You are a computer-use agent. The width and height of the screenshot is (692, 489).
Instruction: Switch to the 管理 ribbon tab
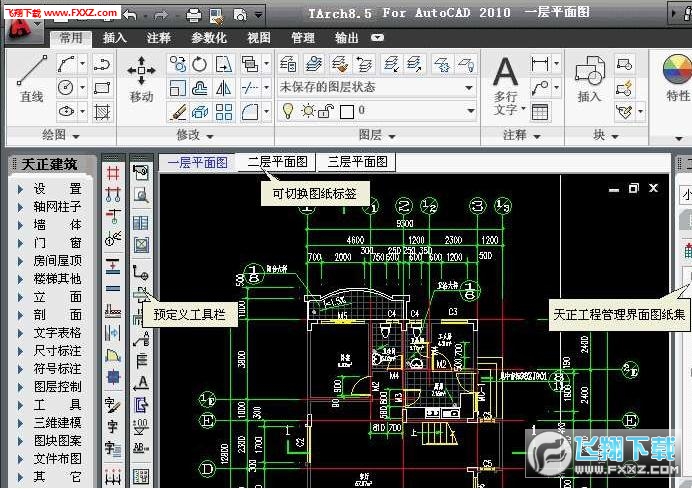click(x=303, y=38)
